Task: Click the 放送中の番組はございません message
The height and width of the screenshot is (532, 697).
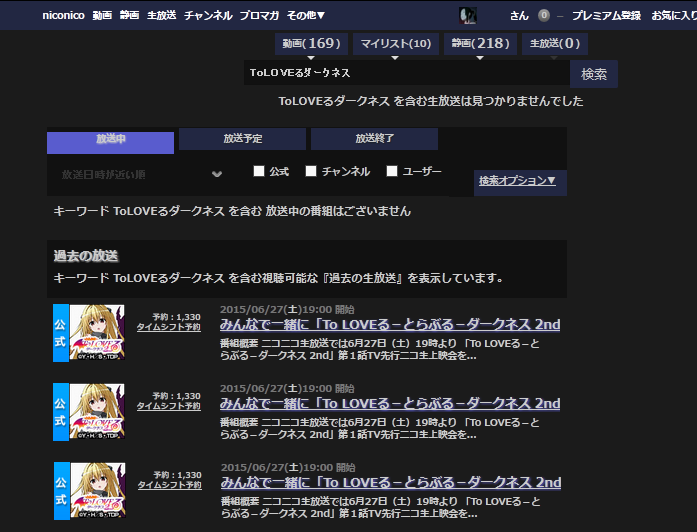Action: click(x=338, y=211)
